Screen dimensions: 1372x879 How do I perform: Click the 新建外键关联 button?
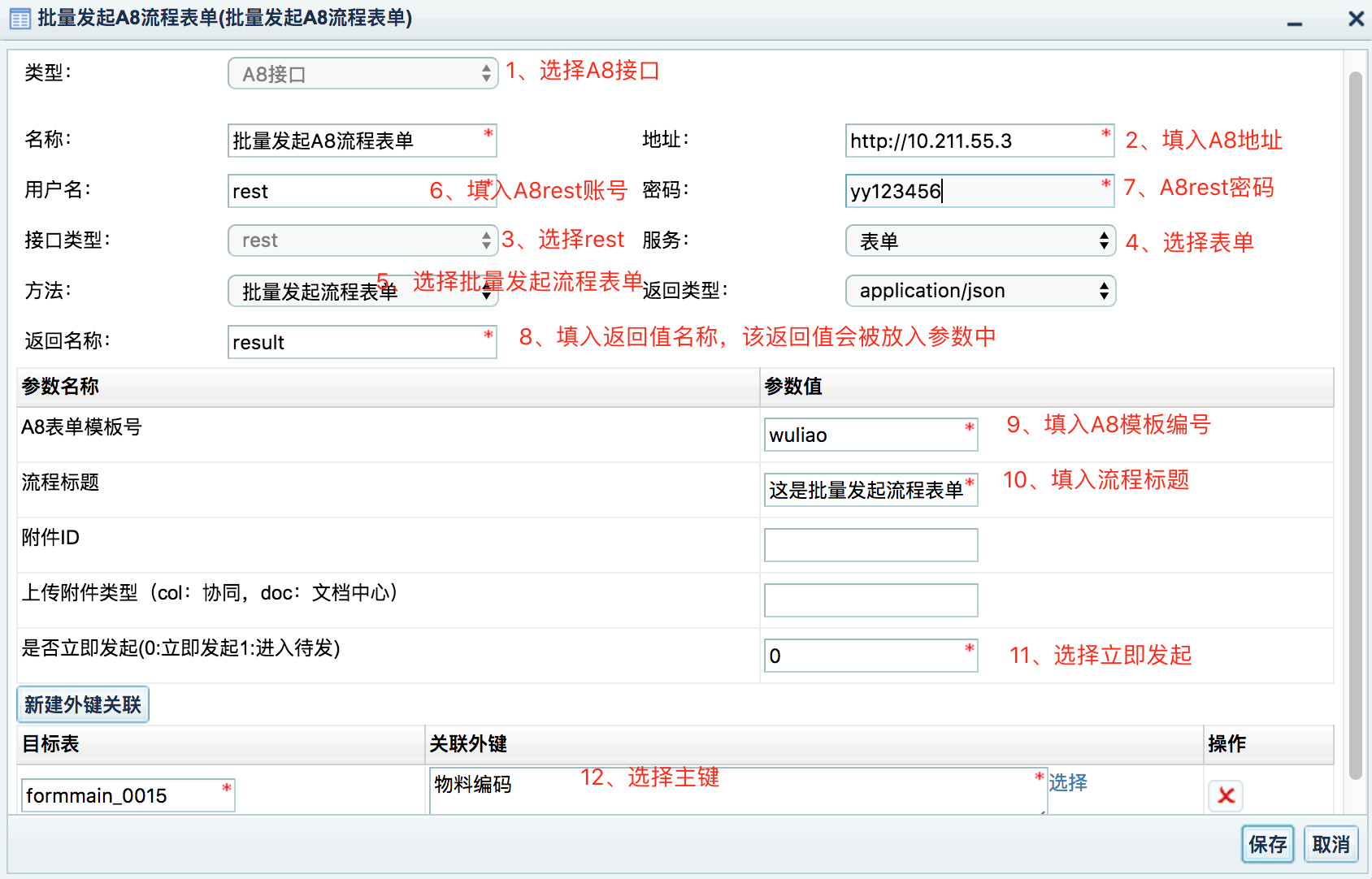pos(83,704)
